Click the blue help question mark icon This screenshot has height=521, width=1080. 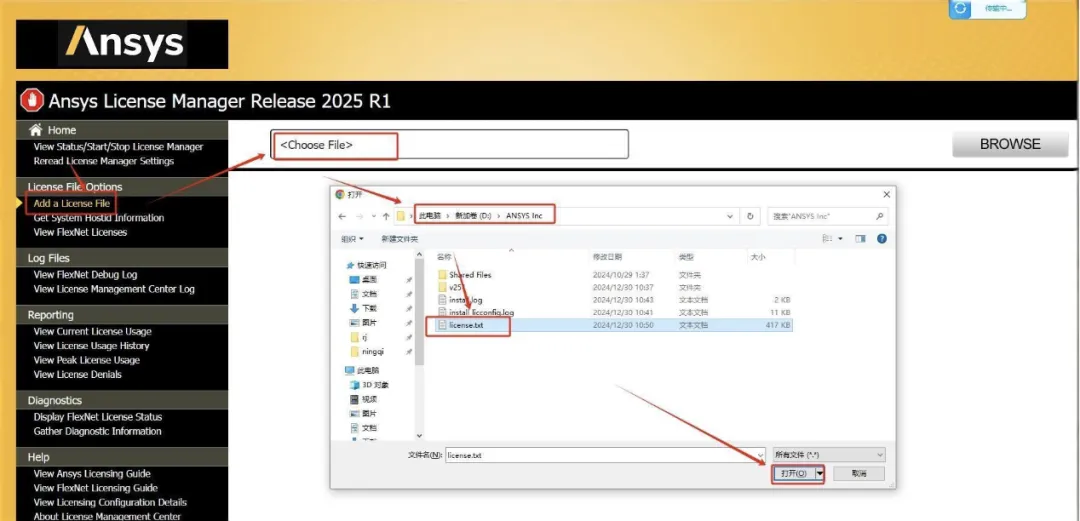pos(882,238)
